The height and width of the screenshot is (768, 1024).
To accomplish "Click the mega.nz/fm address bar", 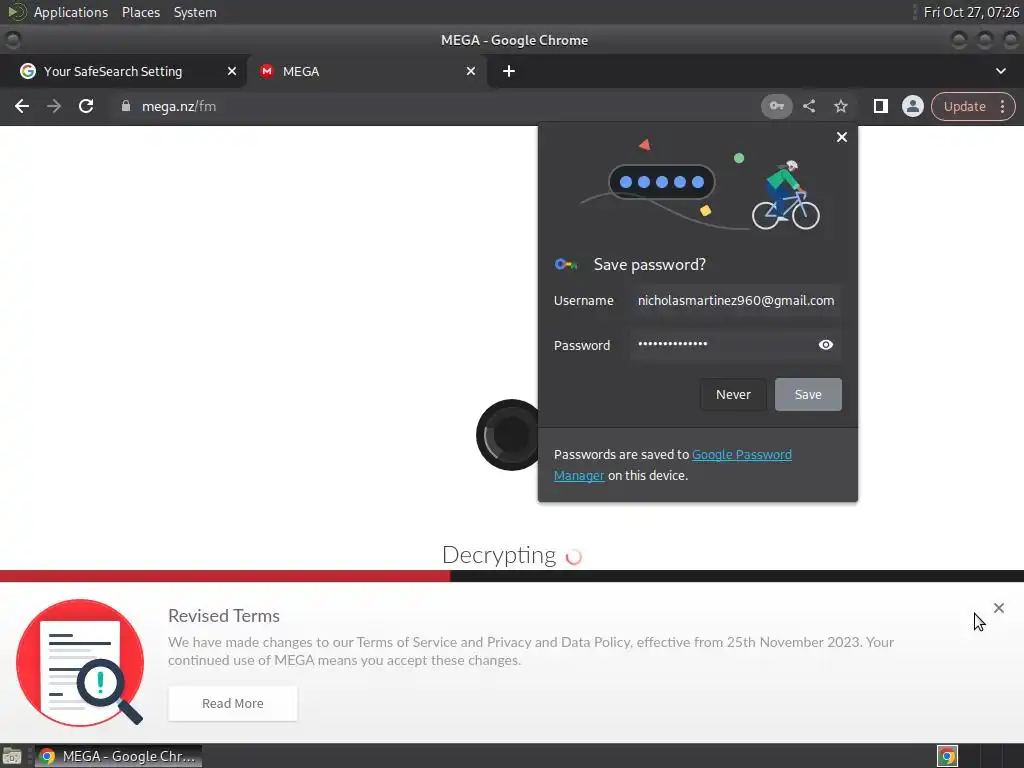I will (x=431, y=106).
